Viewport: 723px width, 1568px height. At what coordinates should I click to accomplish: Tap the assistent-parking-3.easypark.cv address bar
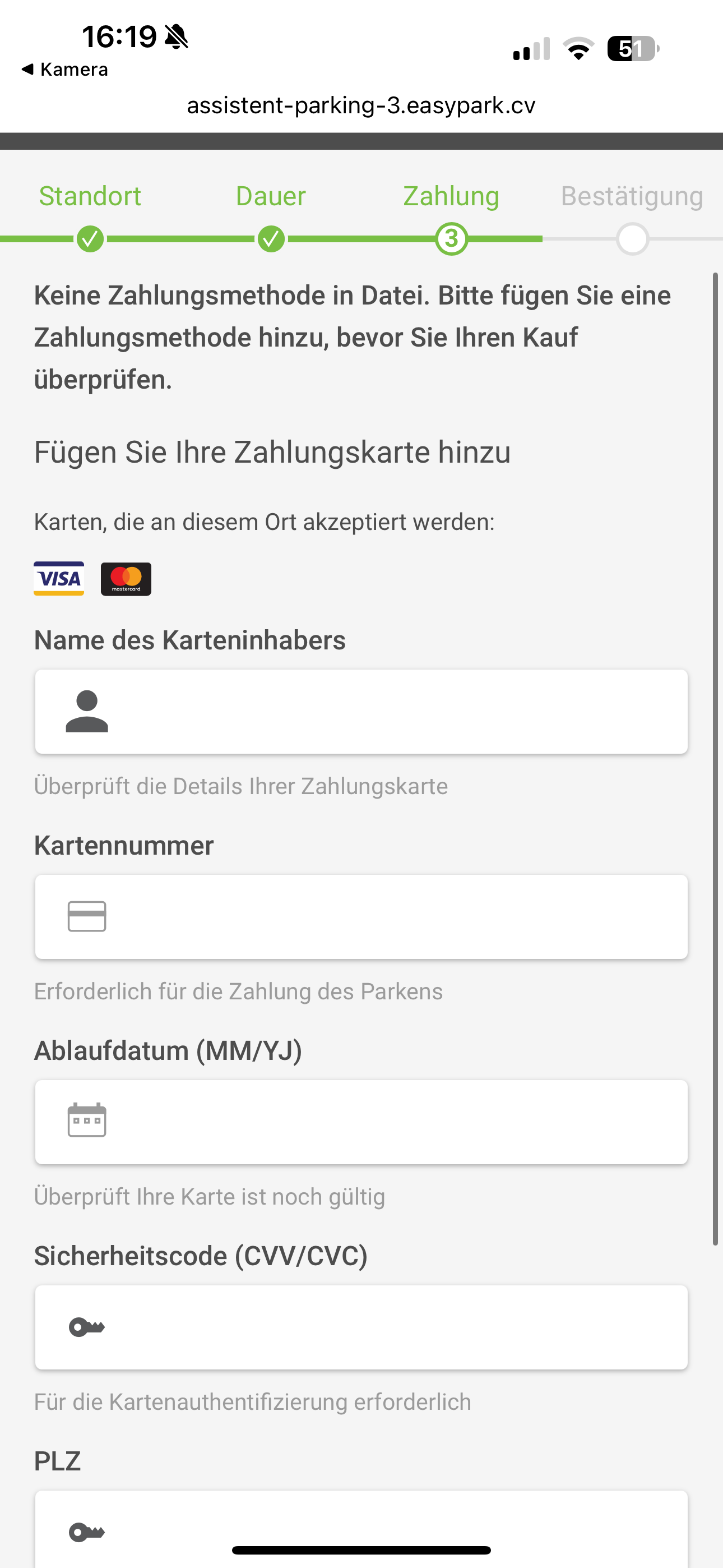tap(361, 105)
